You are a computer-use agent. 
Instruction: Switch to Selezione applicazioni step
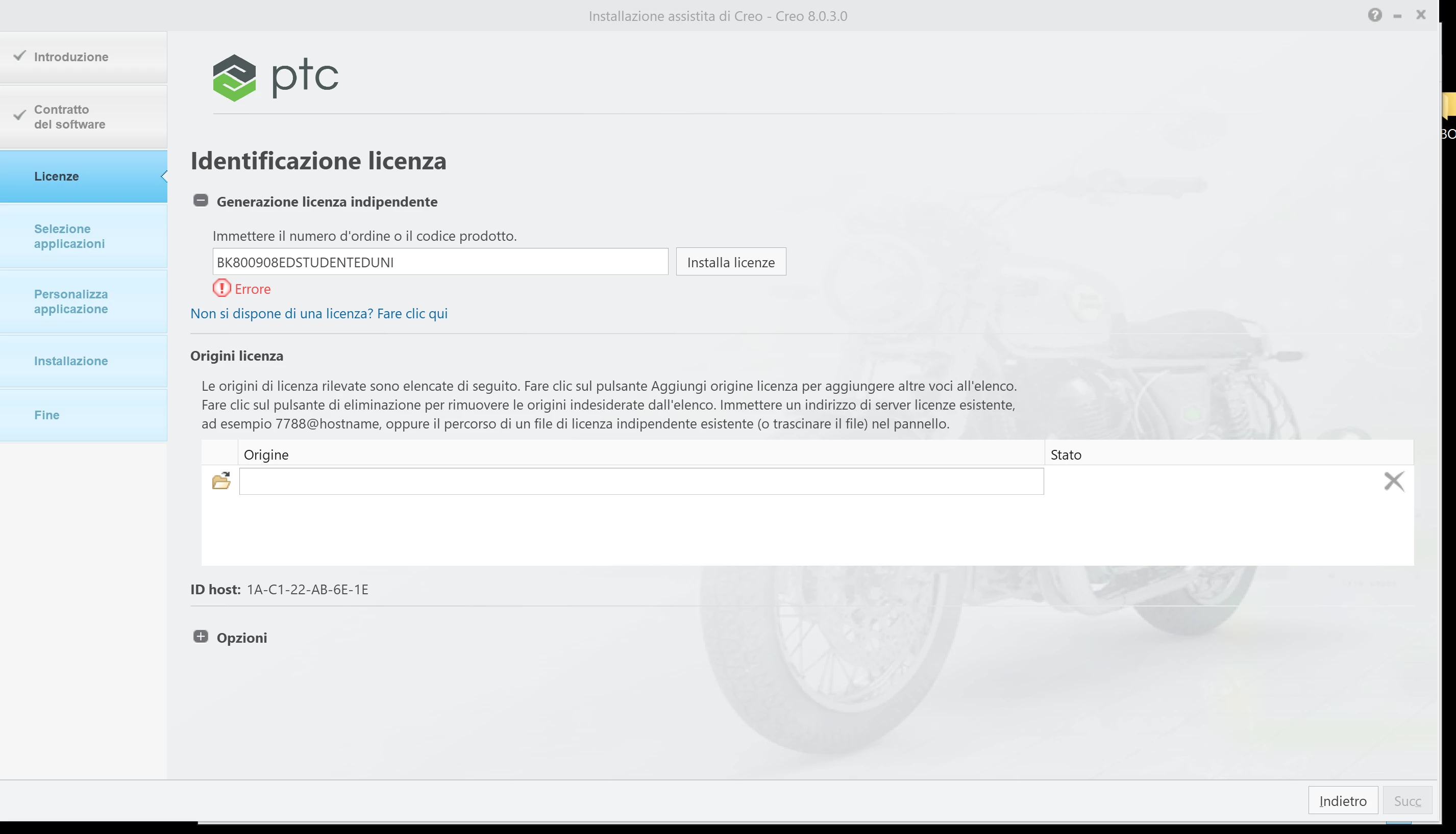click(69, 236)
